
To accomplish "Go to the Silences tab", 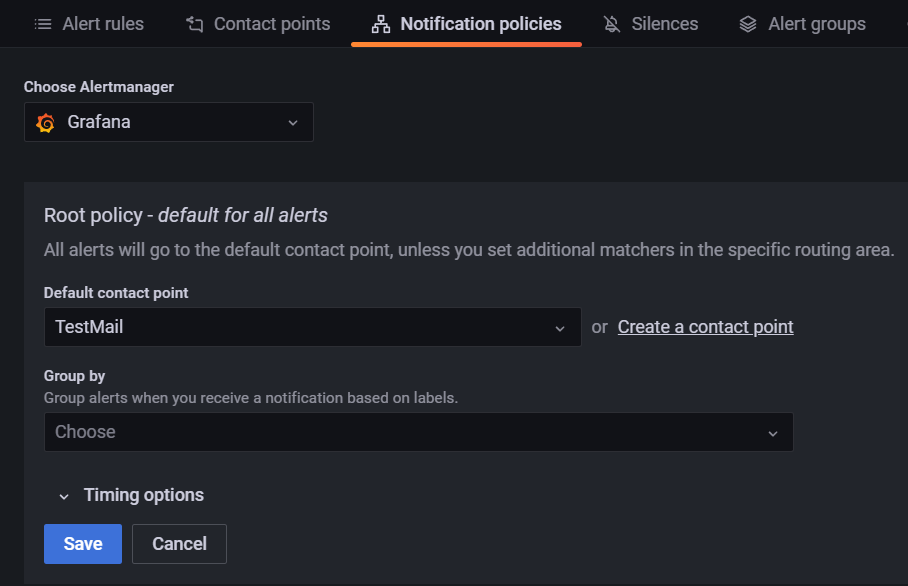I will pyautogui.click(x=664, y=24).
